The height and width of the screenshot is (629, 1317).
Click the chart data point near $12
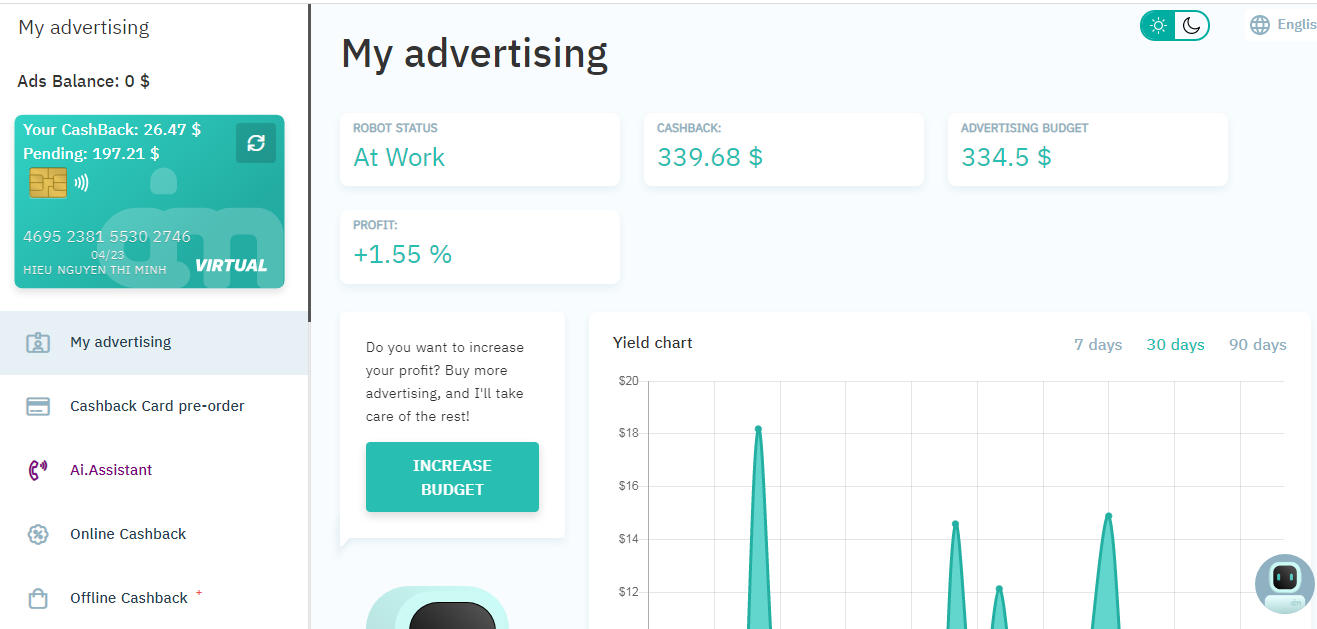(998, 589)
